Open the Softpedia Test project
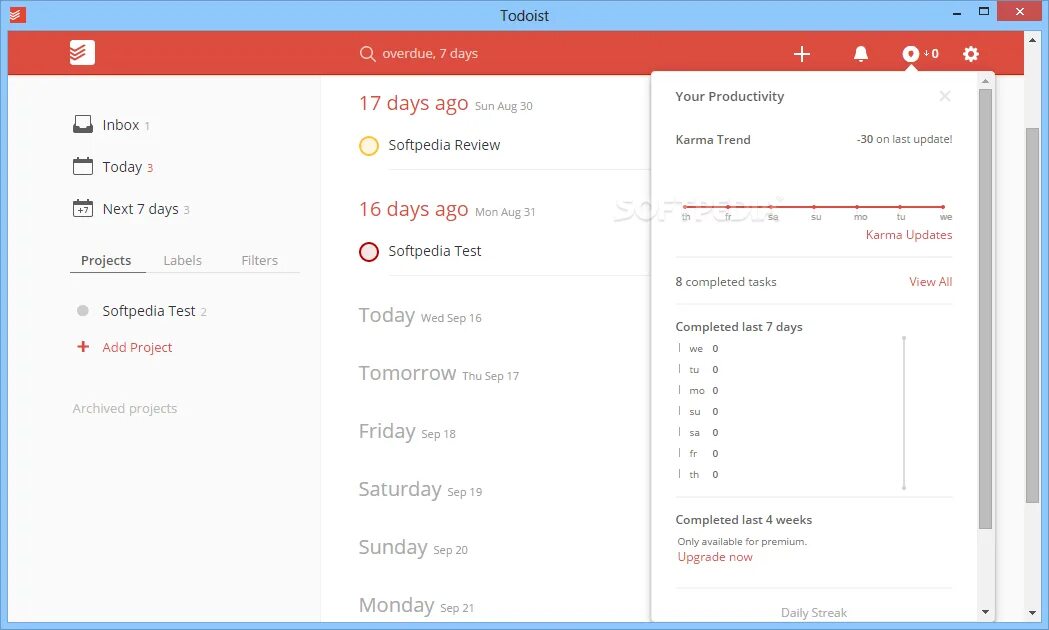 [x=149, y=311]
